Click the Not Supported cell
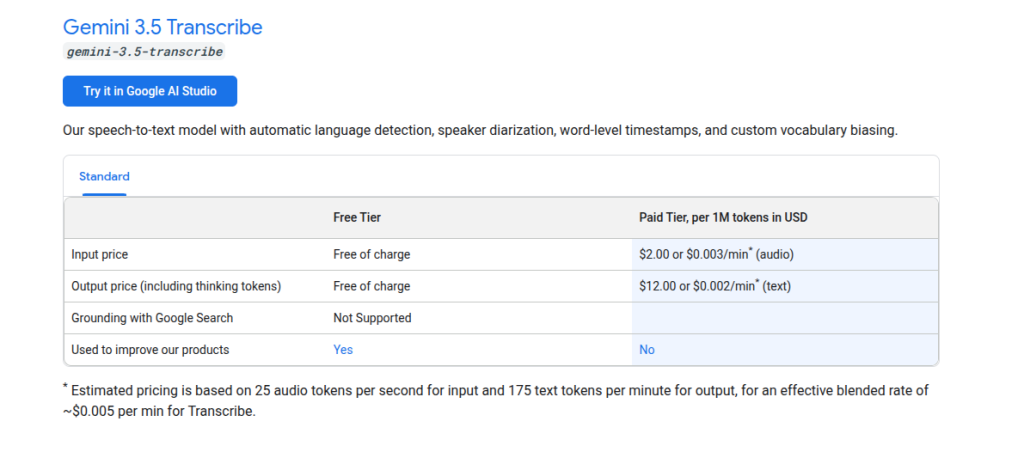Screen dimensions: 1024x452 (372, 318)
